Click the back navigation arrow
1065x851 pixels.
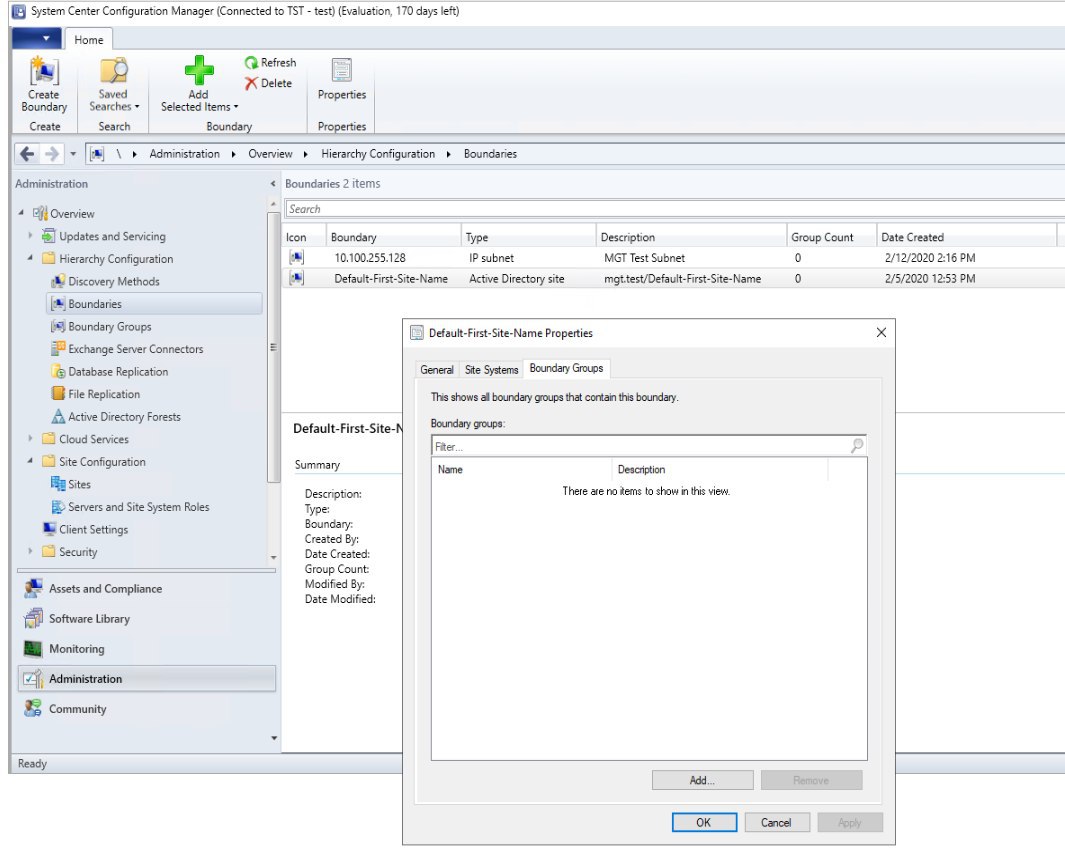pos(27,154)
